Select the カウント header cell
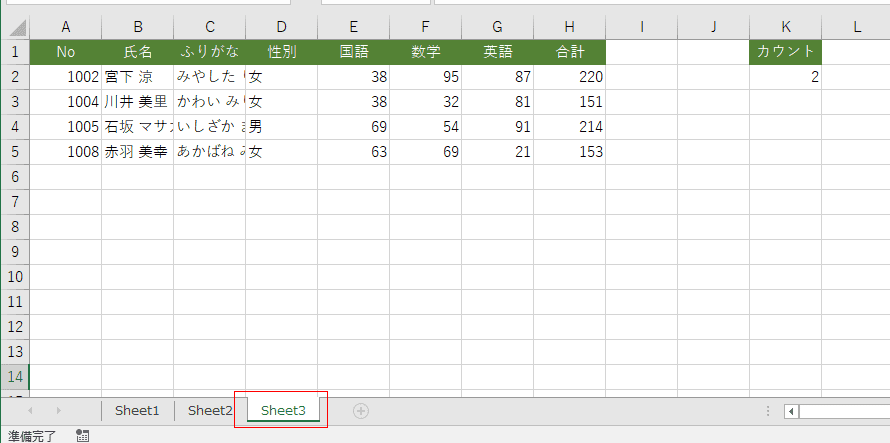Screen dimensions: 890x443 pyautogui.click(x=786, y=52)
